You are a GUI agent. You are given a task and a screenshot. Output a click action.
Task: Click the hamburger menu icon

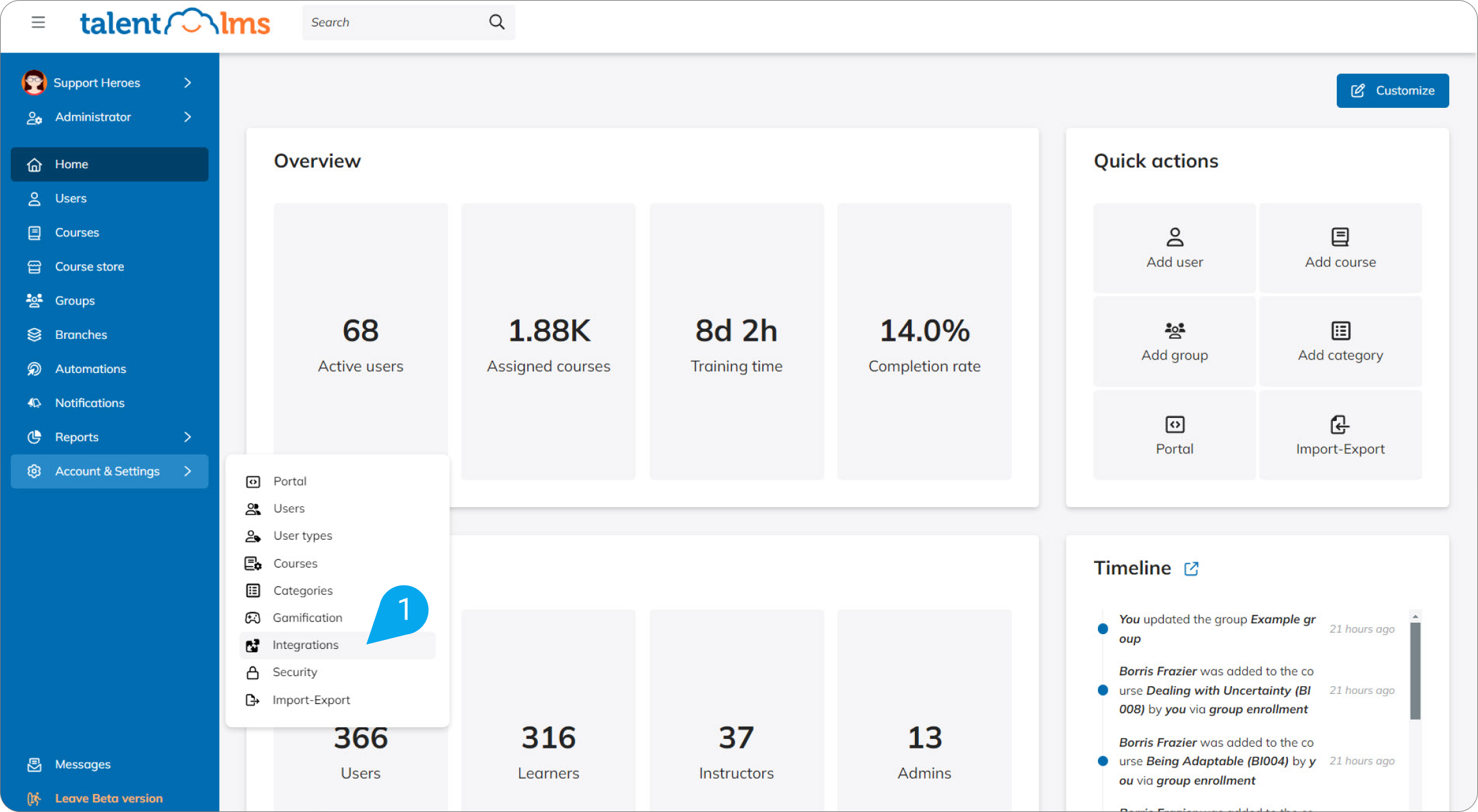click(38, 22)
